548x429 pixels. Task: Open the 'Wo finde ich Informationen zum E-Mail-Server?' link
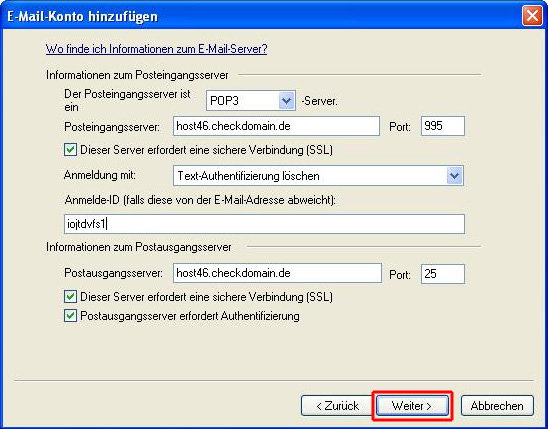156,49
